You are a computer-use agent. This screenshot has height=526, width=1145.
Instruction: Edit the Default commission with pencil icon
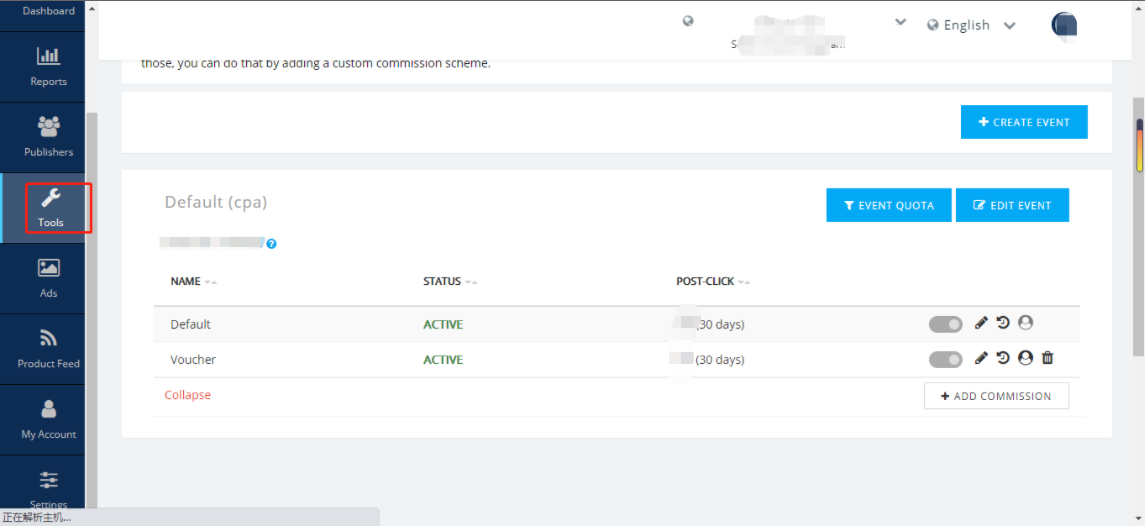[981, 322]
